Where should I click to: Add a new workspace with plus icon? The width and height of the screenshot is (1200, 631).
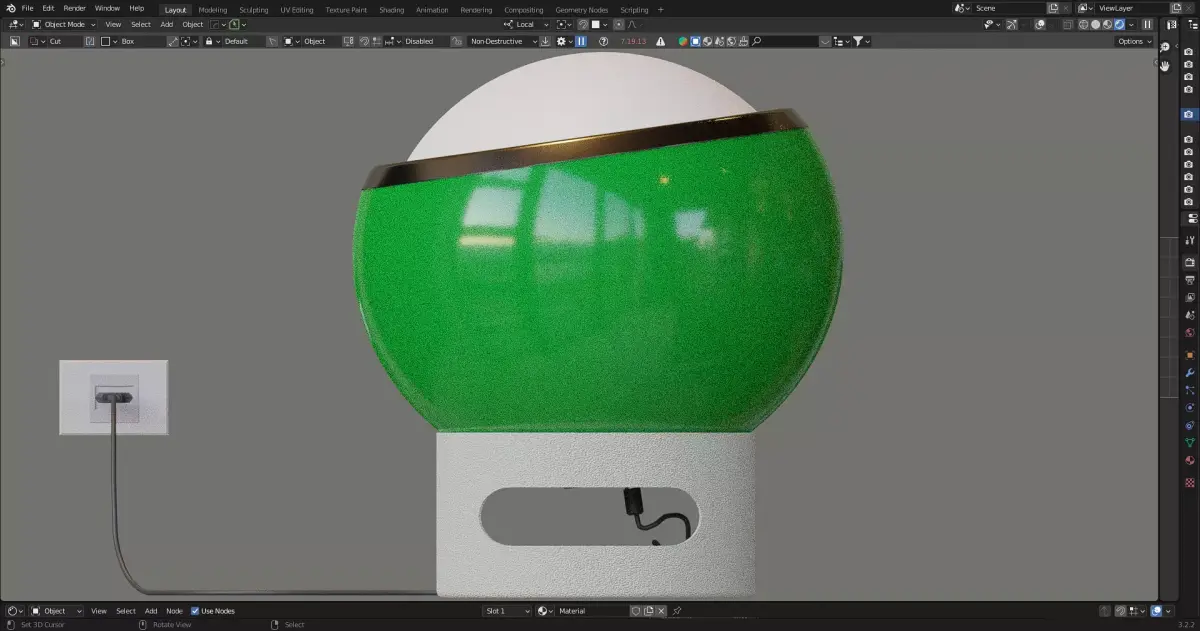point(660,9)
